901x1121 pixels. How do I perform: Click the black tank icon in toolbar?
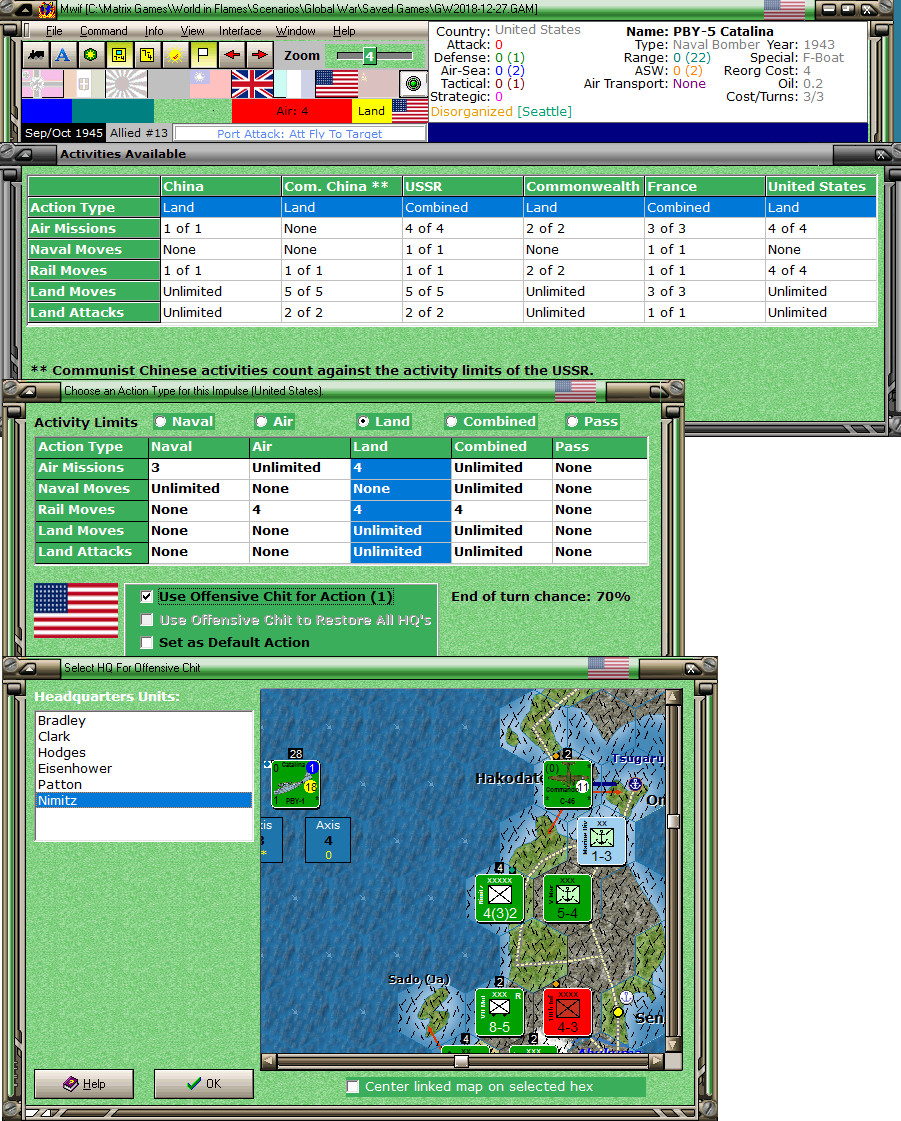[36, 55]
